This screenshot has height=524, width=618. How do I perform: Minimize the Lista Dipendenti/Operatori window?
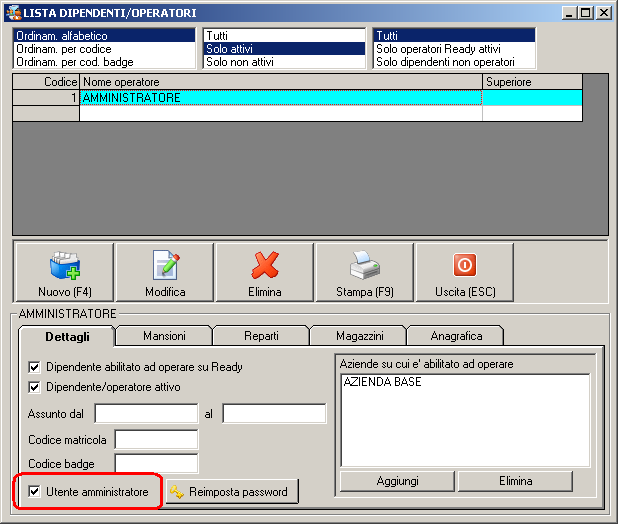tap(569, 13)
